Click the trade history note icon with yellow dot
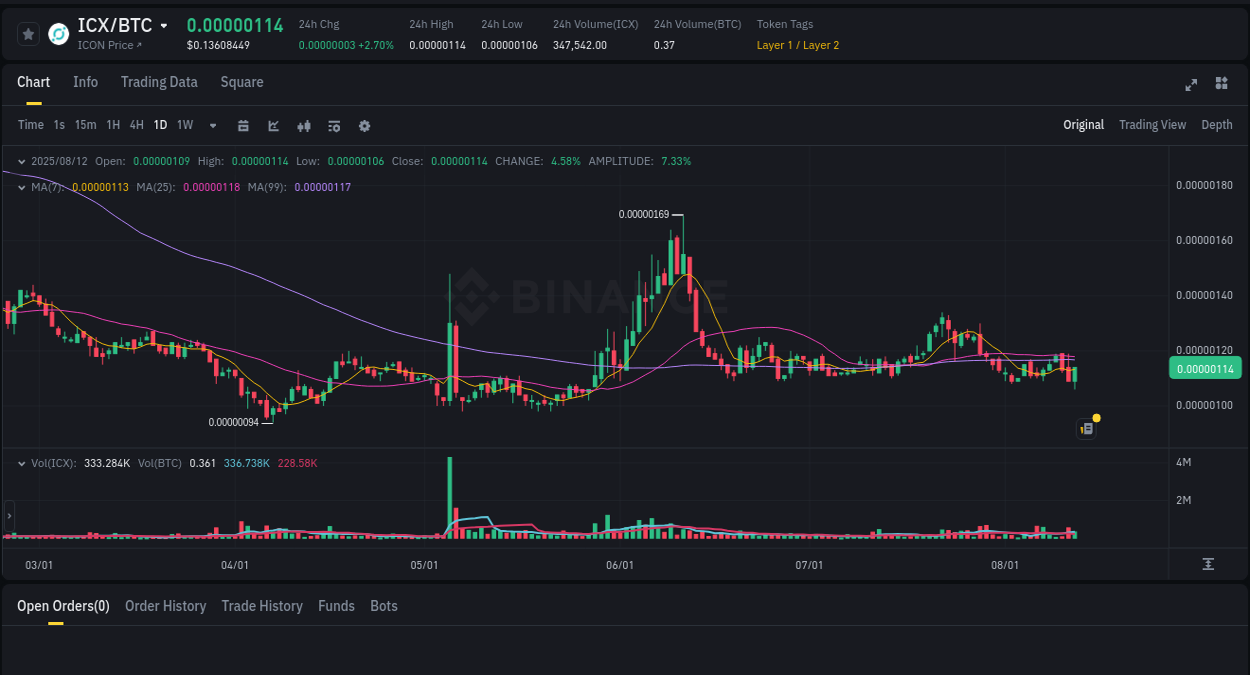 1087,427
